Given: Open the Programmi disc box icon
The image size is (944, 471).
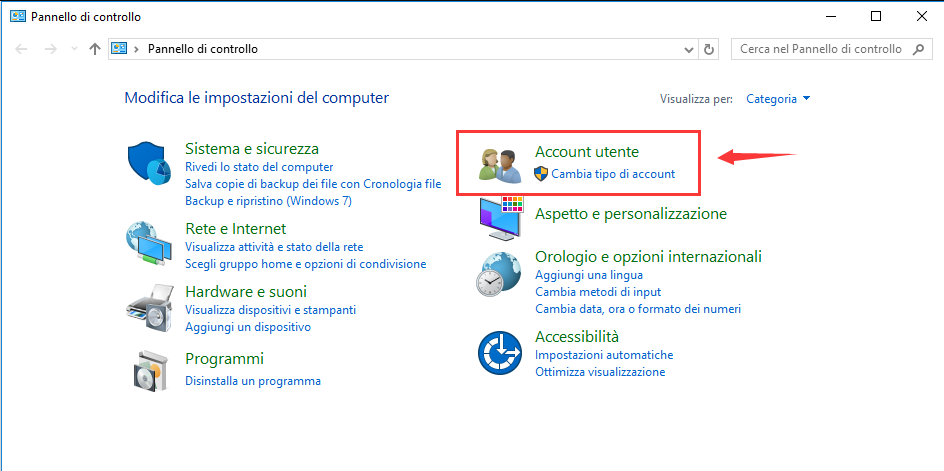Looking at the screenshot, I should (149, 369).
